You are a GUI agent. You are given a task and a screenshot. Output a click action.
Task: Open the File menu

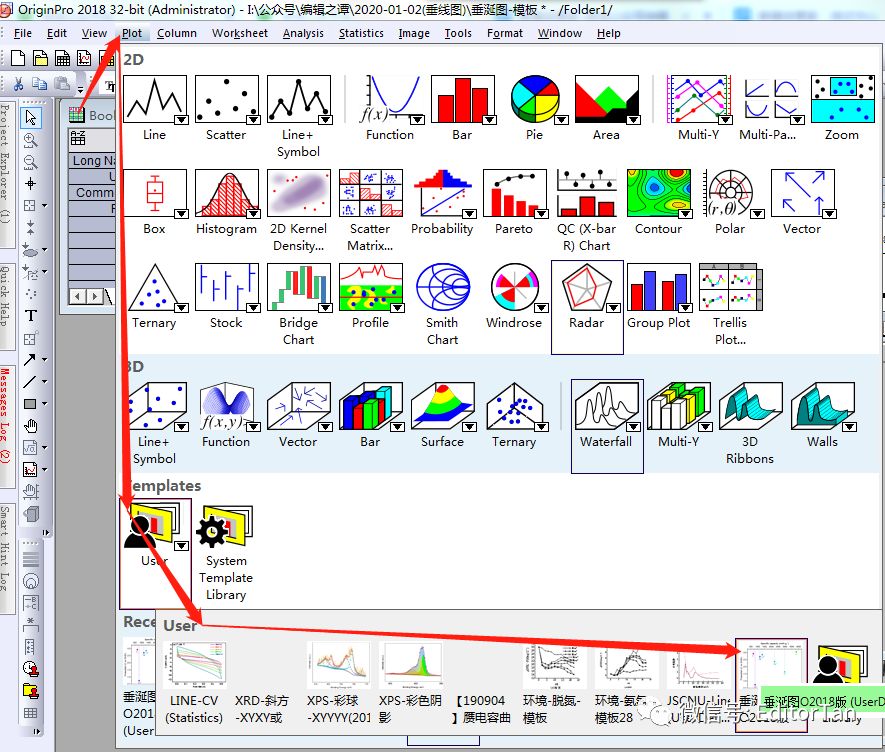pyautogui.click(x=23, y=33)
